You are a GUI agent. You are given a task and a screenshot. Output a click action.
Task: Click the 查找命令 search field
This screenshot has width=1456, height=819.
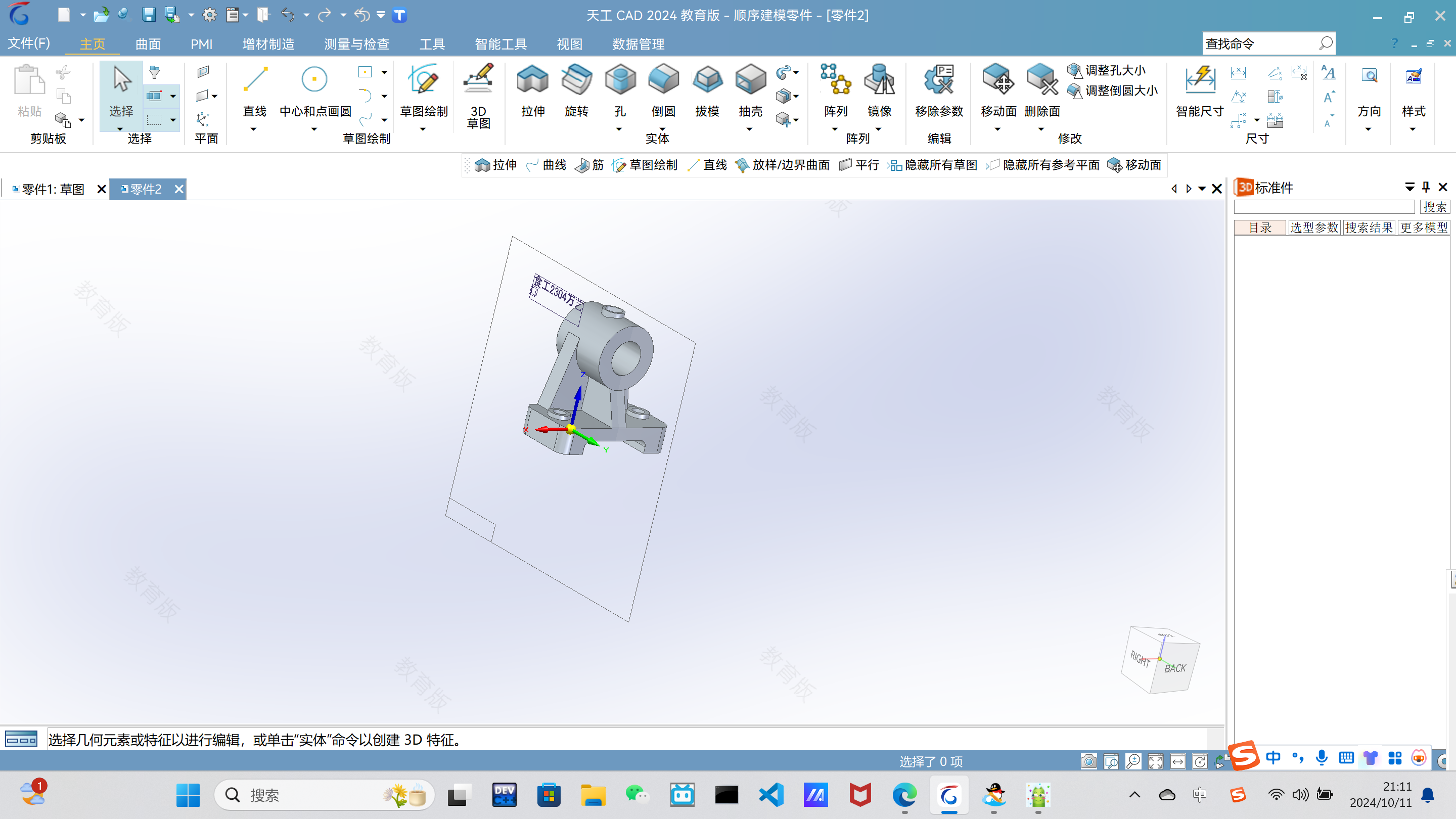(1268, 43)
